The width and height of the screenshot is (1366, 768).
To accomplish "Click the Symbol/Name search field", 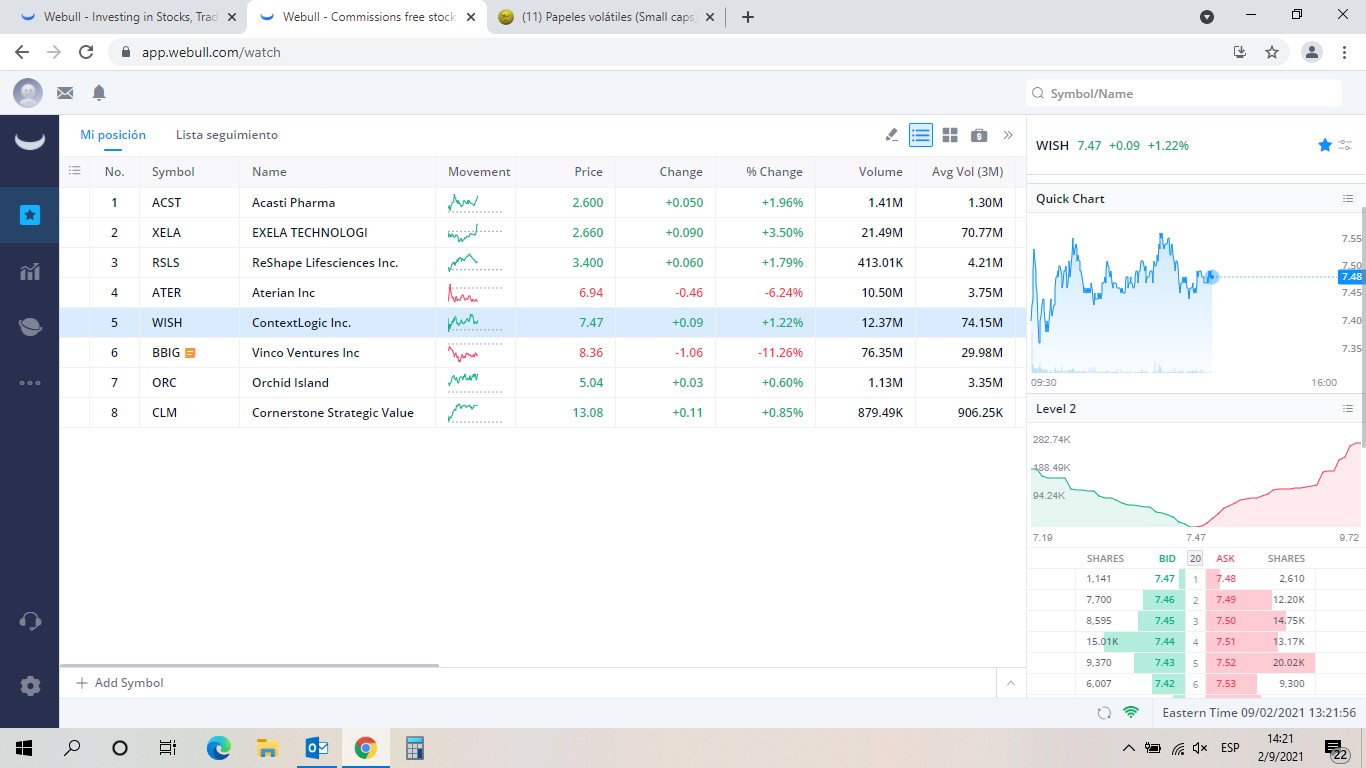I will pos(1184,93).
